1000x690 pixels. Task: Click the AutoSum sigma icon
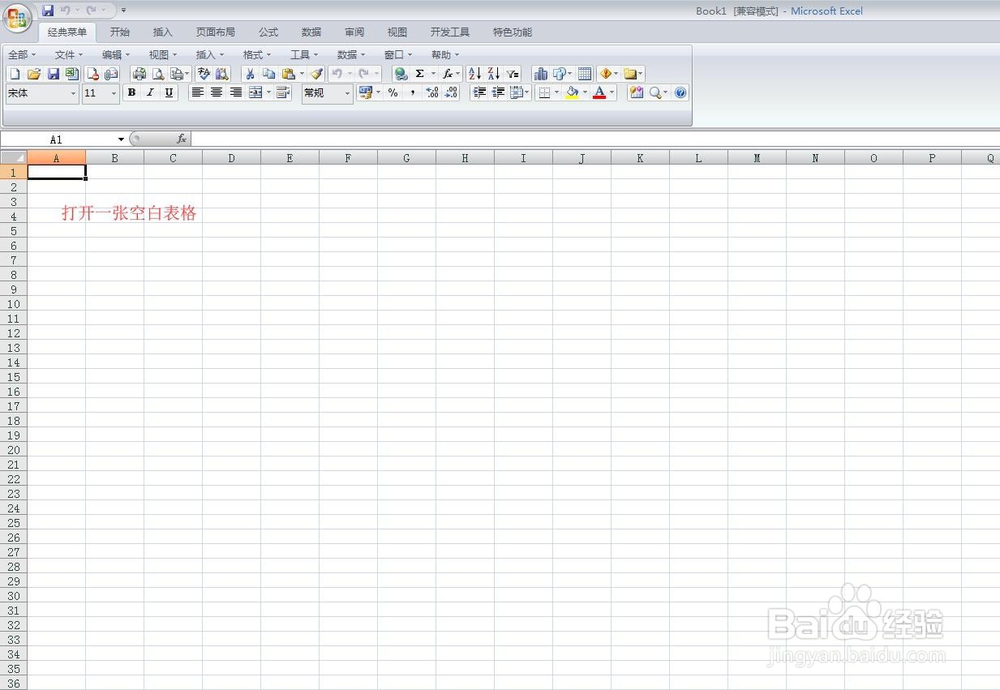click(420, 74)
